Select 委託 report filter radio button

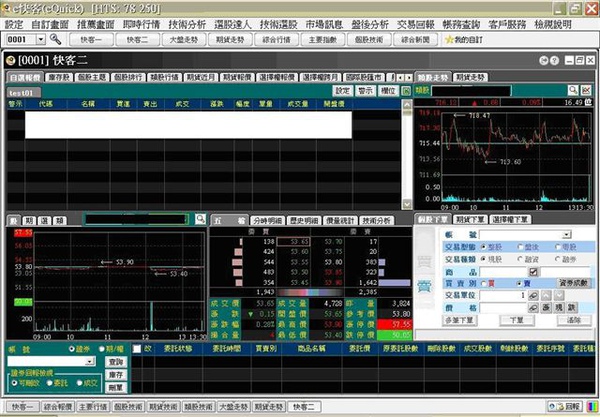(x=49, y=383)
